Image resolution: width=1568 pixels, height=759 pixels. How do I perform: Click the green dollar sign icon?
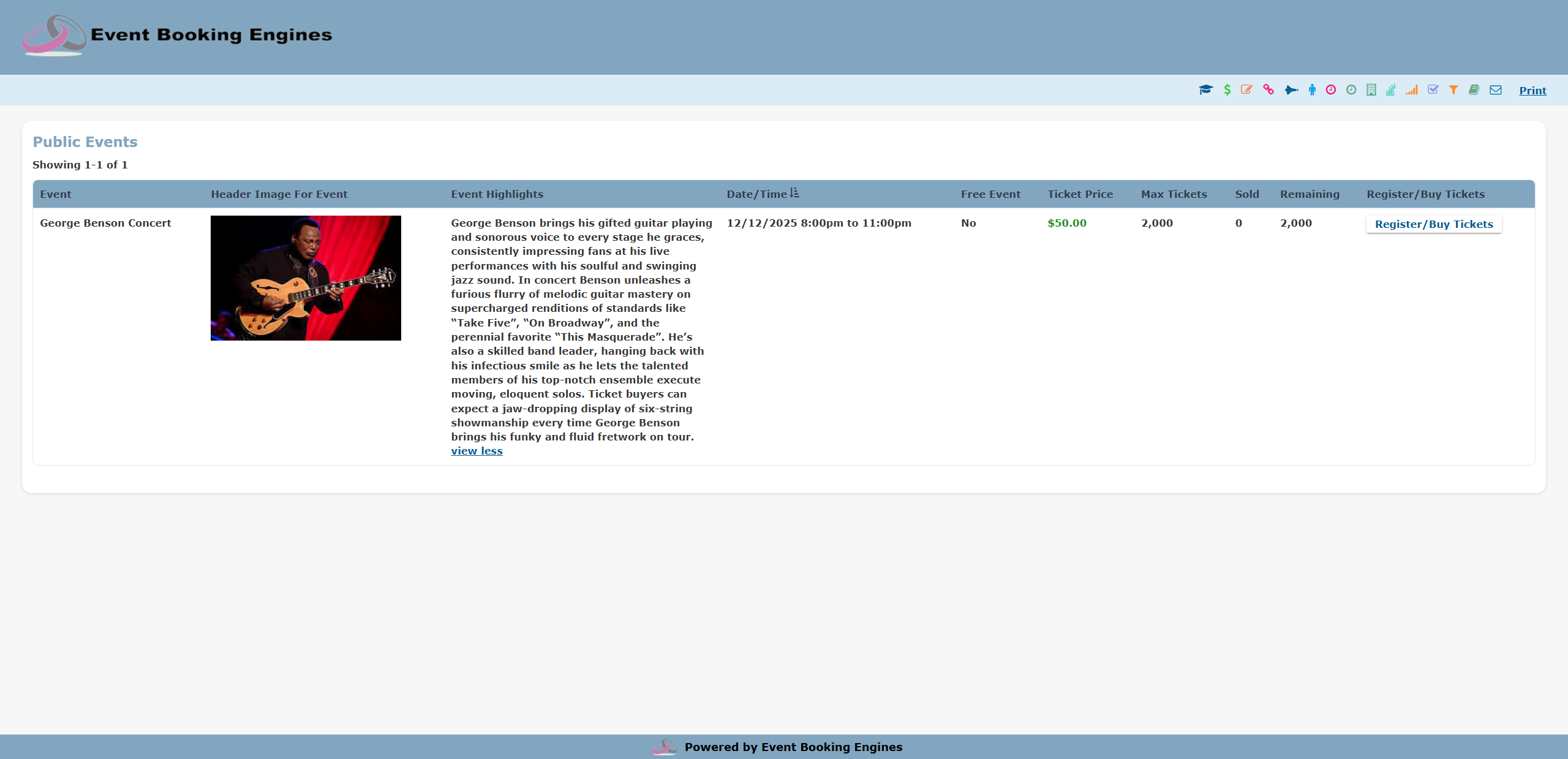click(x=1227, y=90)
